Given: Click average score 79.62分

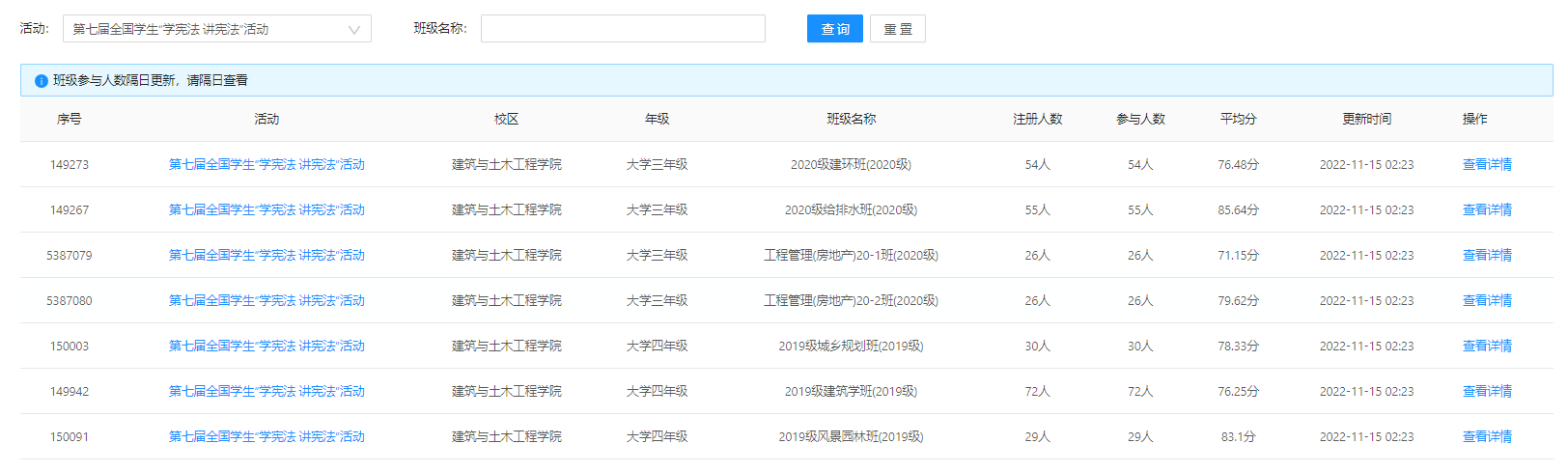Looking at the screenshot, I should 1239,300.
